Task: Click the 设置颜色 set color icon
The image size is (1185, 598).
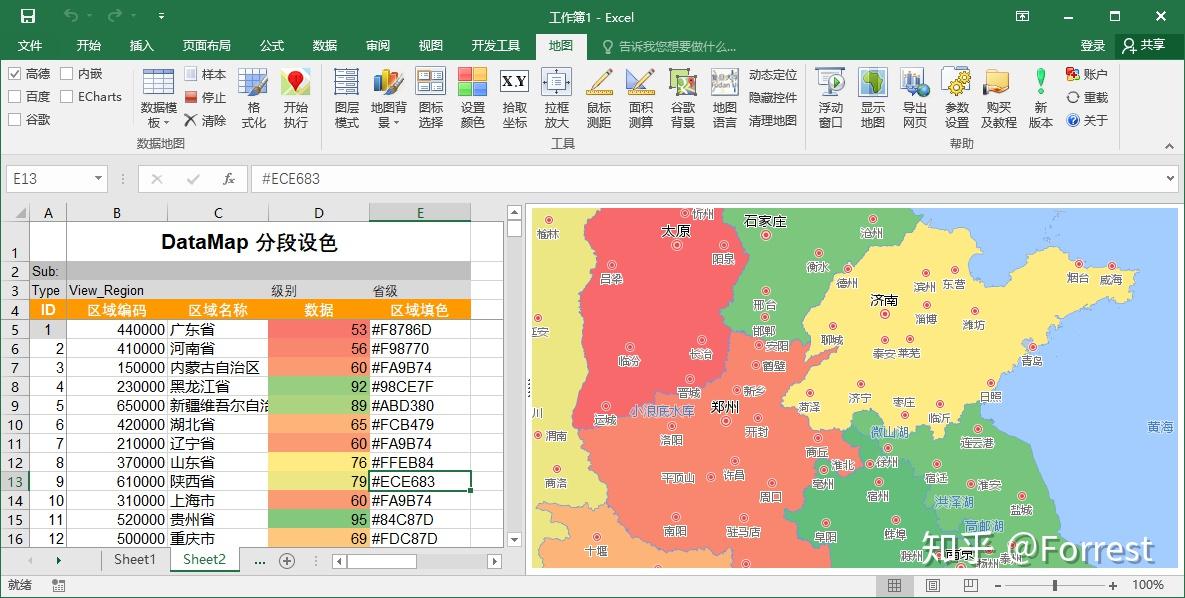Action: pos(472,98)
